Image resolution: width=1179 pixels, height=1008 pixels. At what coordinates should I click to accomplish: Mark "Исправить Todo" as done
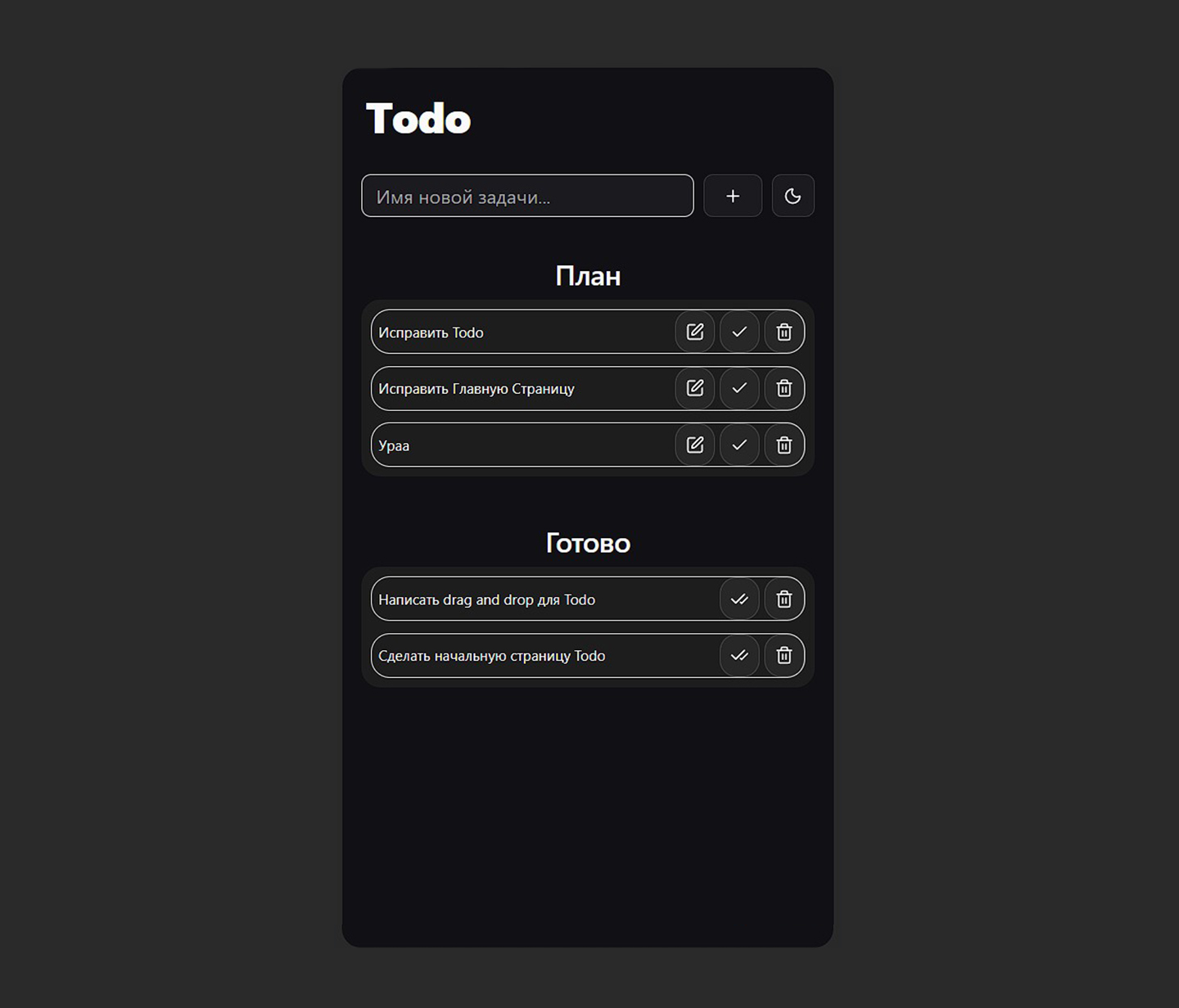pos(739,332)
